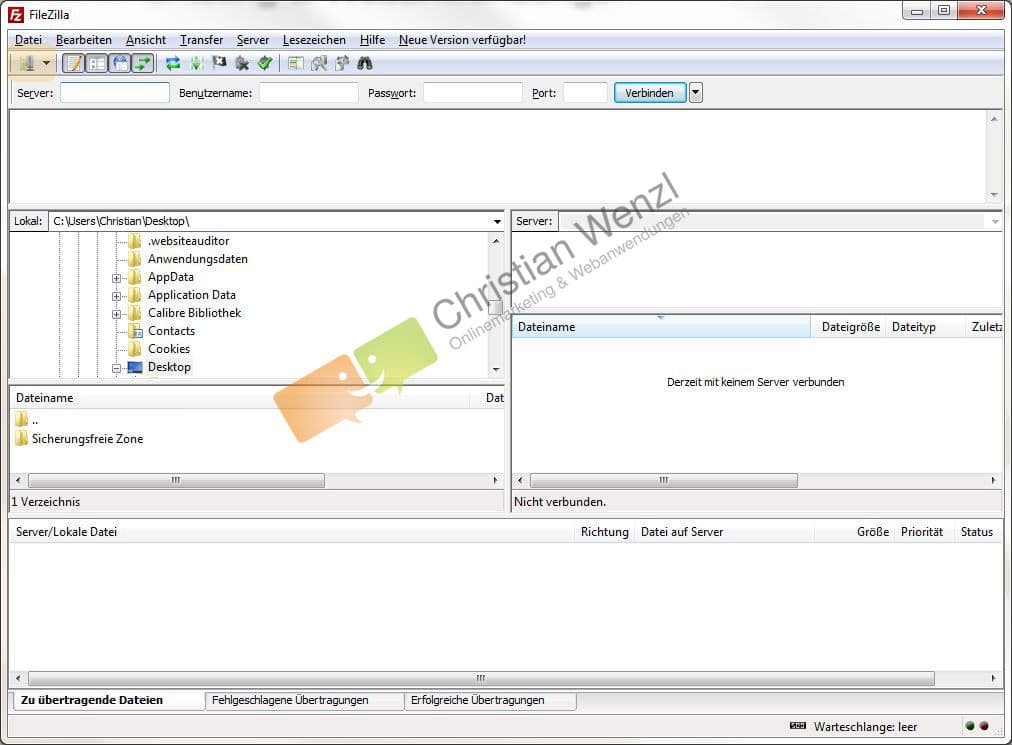Open directory listing filters dialog icon
The height and width of the screenshot is (745, 1012).
296,63
